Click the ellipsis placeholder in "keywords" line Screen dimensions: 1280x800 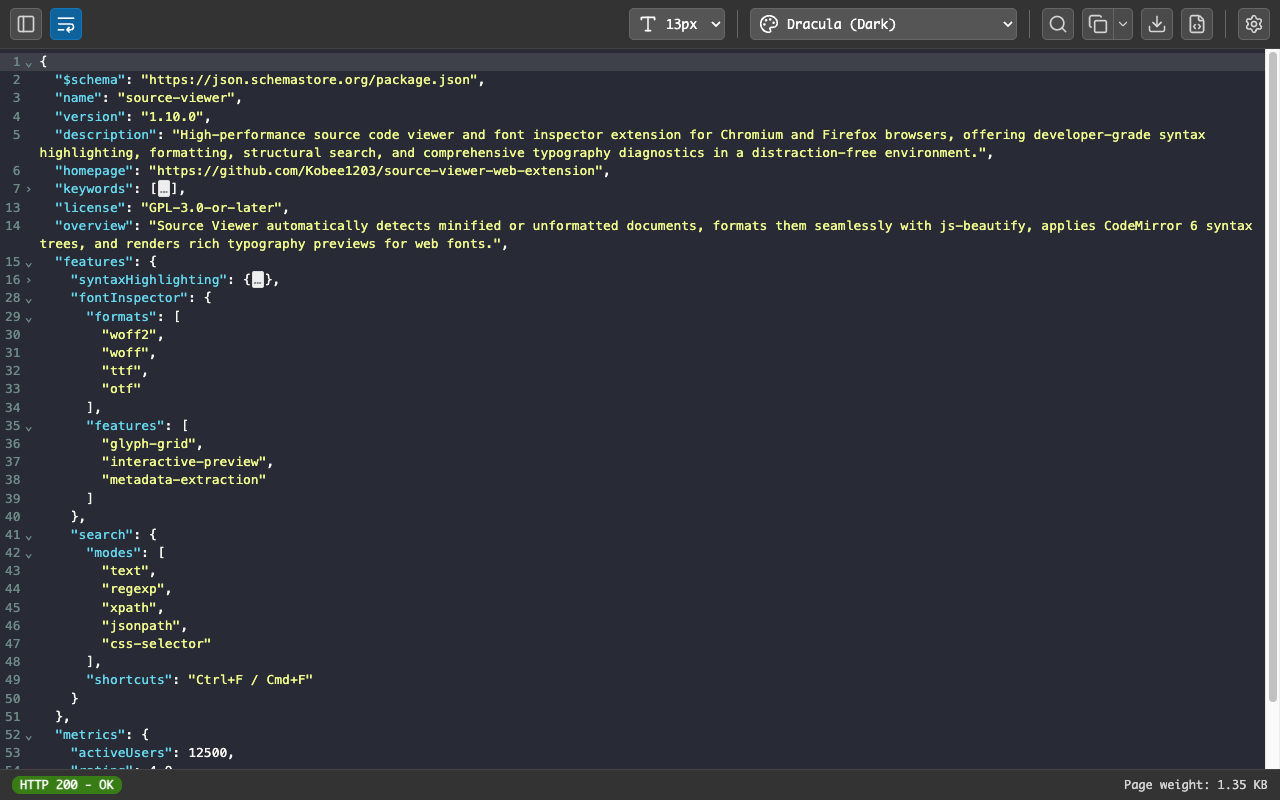click(x=164, y=189)
